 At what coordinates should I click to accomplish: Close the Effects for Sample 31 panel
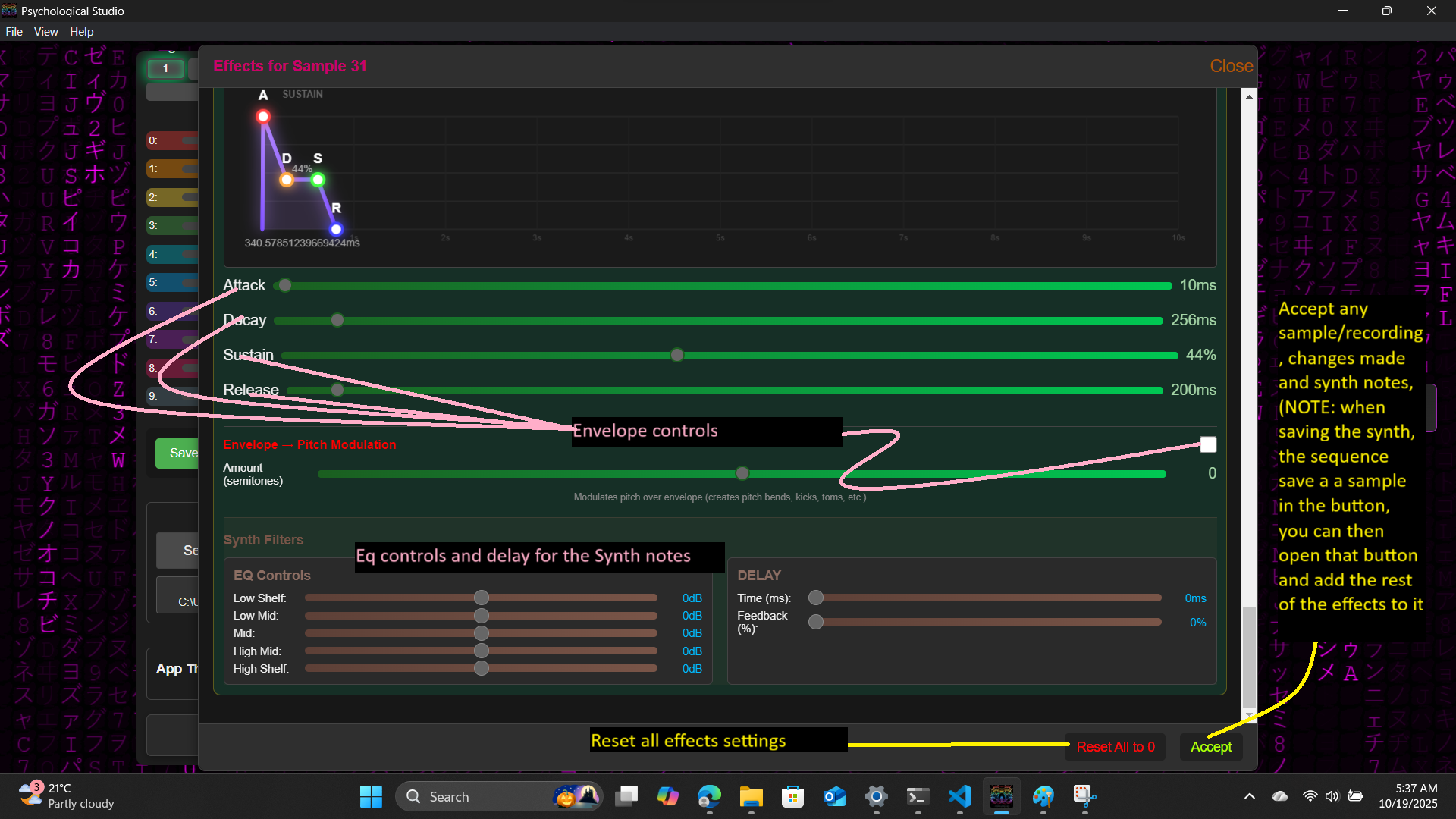coord(1231,66)
